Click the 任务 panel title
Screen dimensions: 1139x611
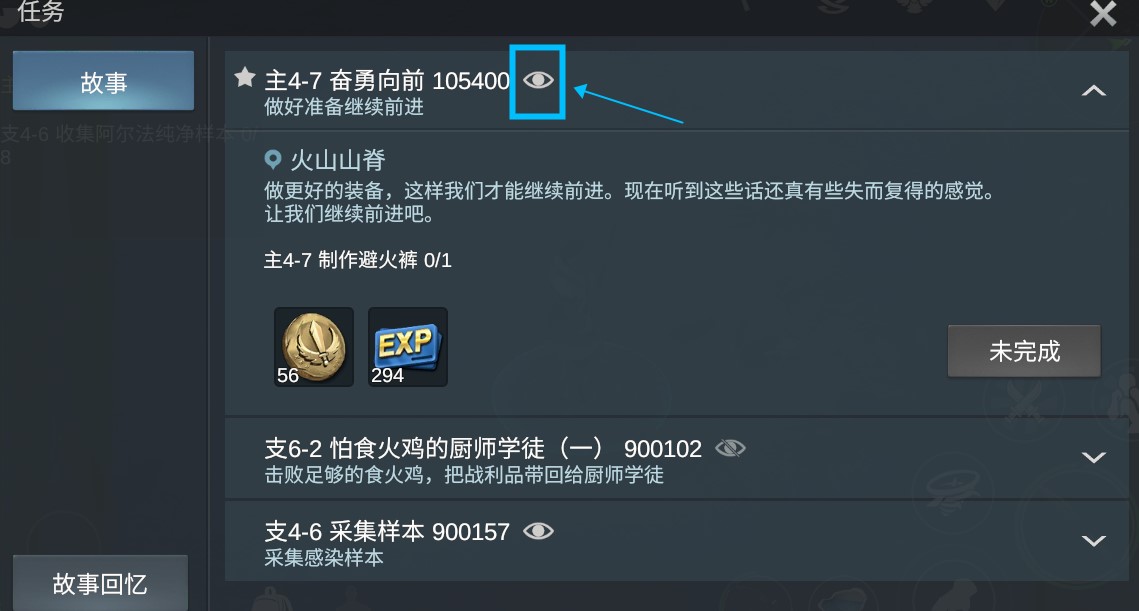tap(41, 11)
